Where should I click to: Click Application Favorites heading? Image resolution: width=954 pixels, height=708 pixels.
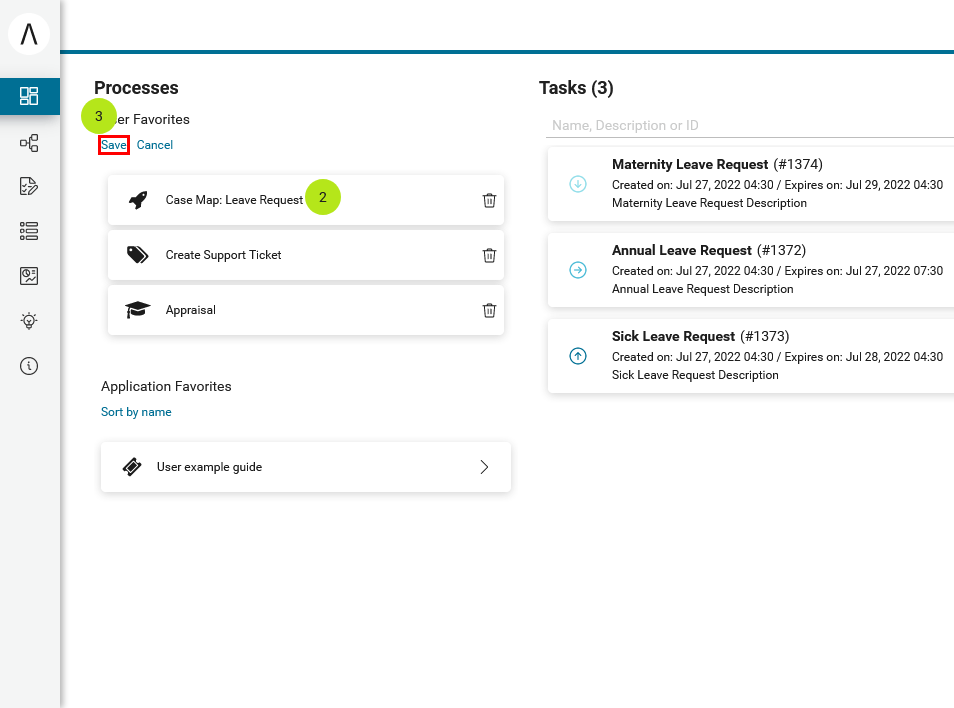coord(166,386)
